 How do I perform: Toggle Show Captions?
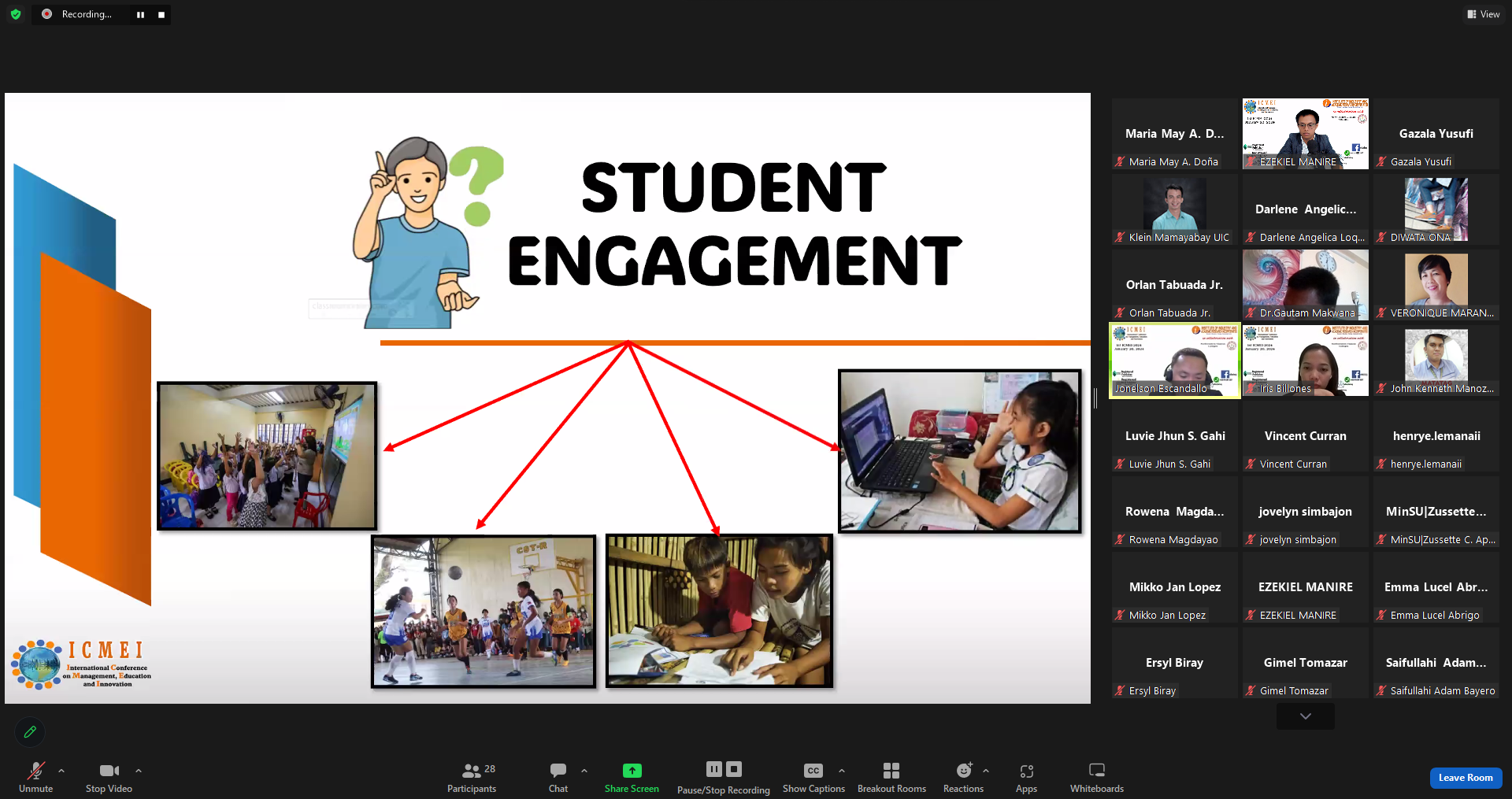tap(813, 771)
